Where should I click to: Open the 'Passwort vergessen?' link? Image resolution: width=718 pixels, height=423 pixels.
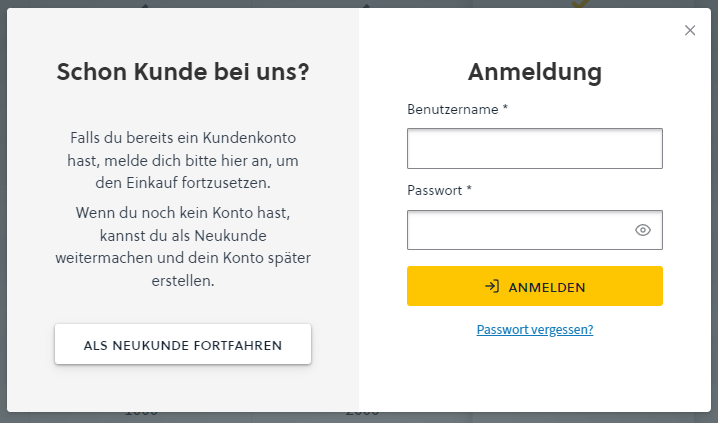535,329
